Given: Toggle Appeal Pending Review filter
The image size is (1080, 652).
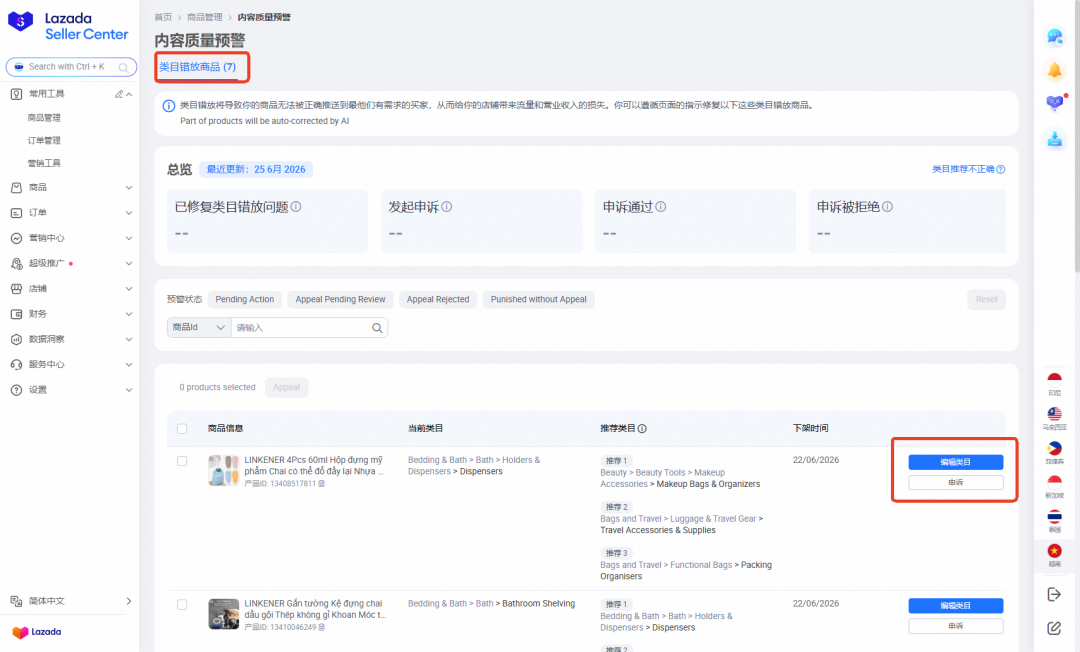Looking at the screenshot, I should [x=340, y=299].
